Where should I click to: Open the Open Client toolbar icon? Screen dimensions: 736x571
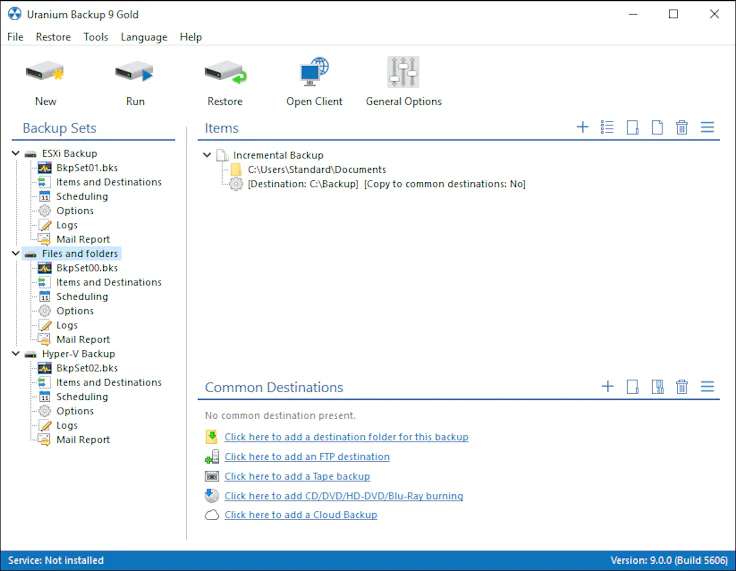pyautogui.click(x=314, y=72)
